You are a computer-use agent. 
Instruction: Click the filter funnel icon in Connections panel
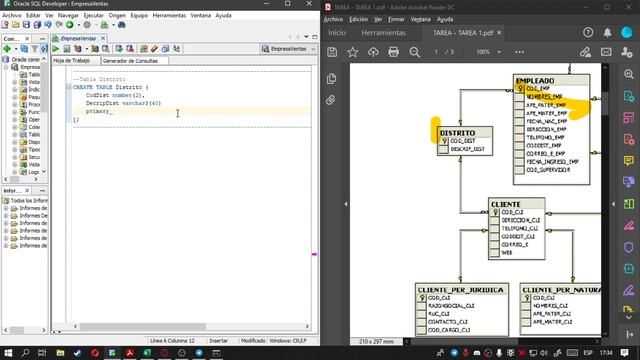[x=35, y=49]
